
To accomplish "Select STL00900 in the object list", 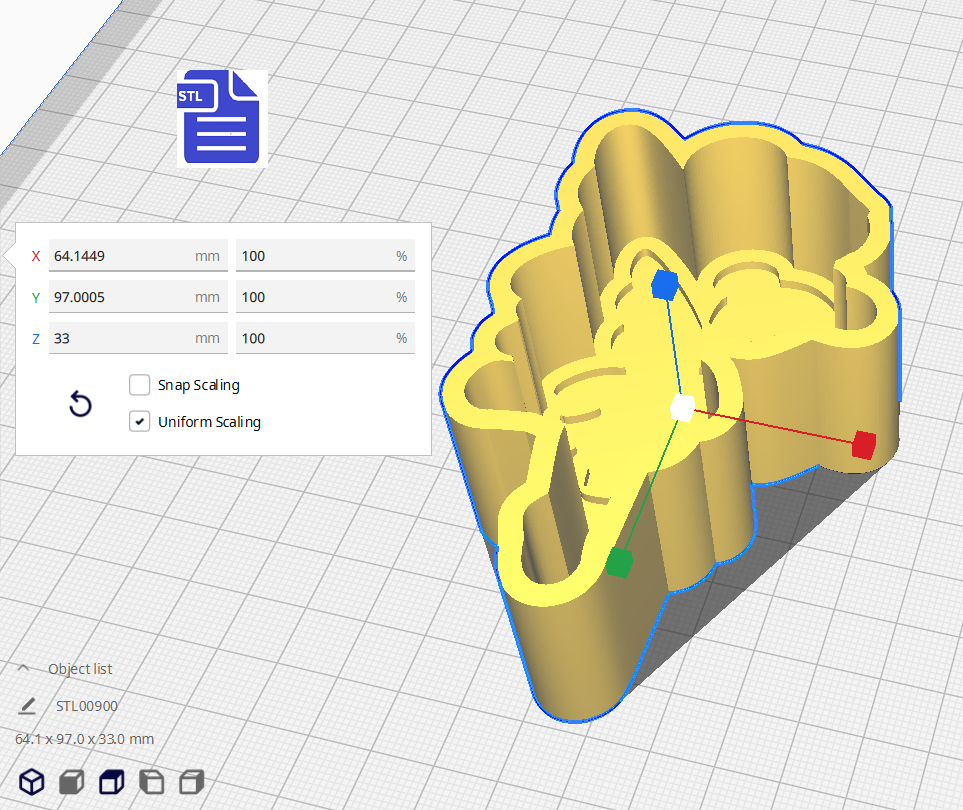I will (x=87, y=706).
